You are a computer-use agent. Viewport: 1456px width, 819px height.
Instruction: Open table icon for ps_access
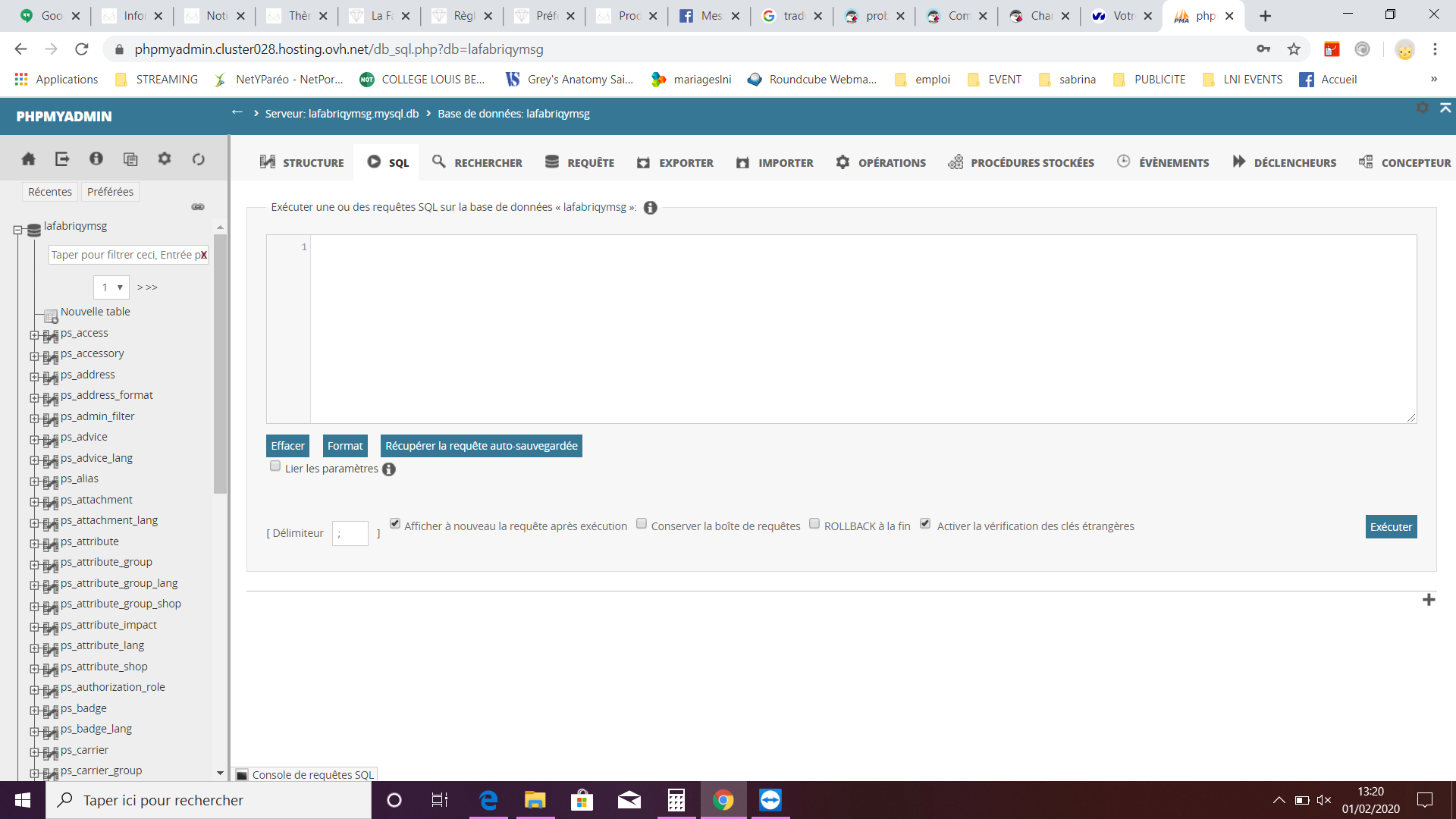point(51,335)
